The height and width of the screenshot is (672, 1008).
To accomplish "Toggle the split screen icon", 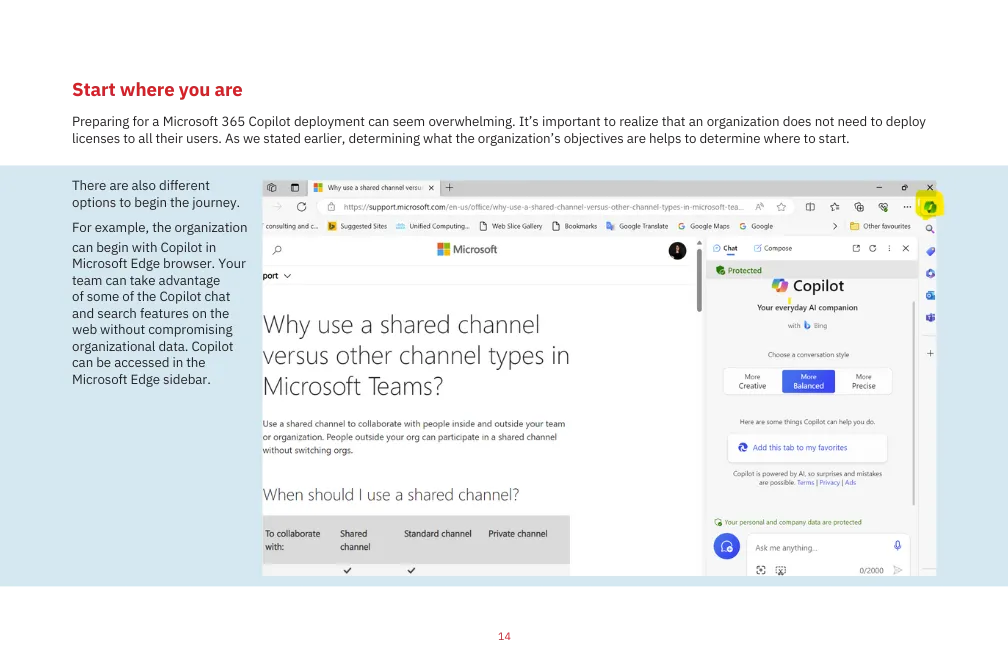I will (810, 207).
